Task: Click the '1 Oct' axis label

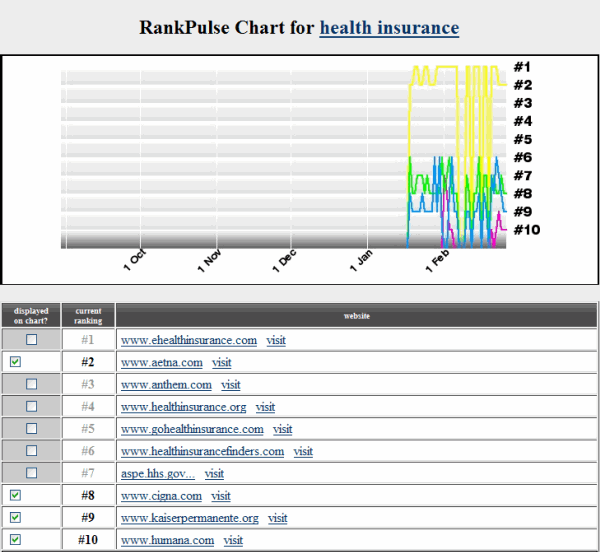Action: (x=134, y=260)
